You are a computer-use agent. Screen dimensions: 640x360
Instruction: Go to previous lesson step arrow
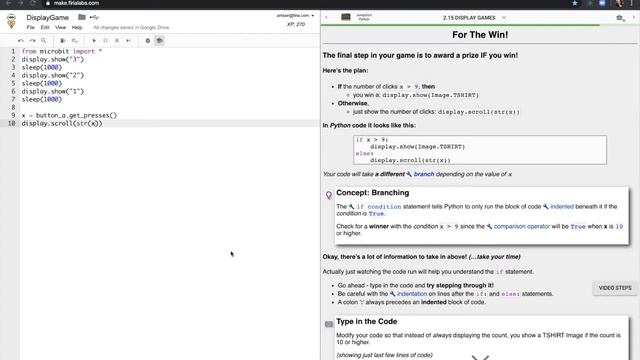tap(327, 18)
